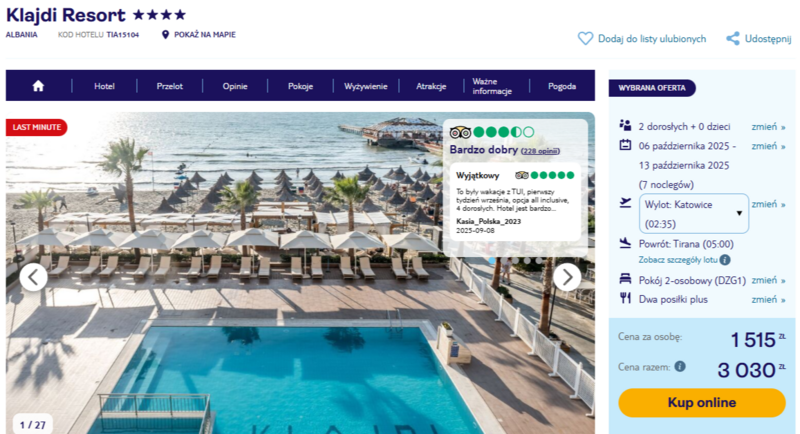Show previous photo with left arrow

(x=34, y=277)
